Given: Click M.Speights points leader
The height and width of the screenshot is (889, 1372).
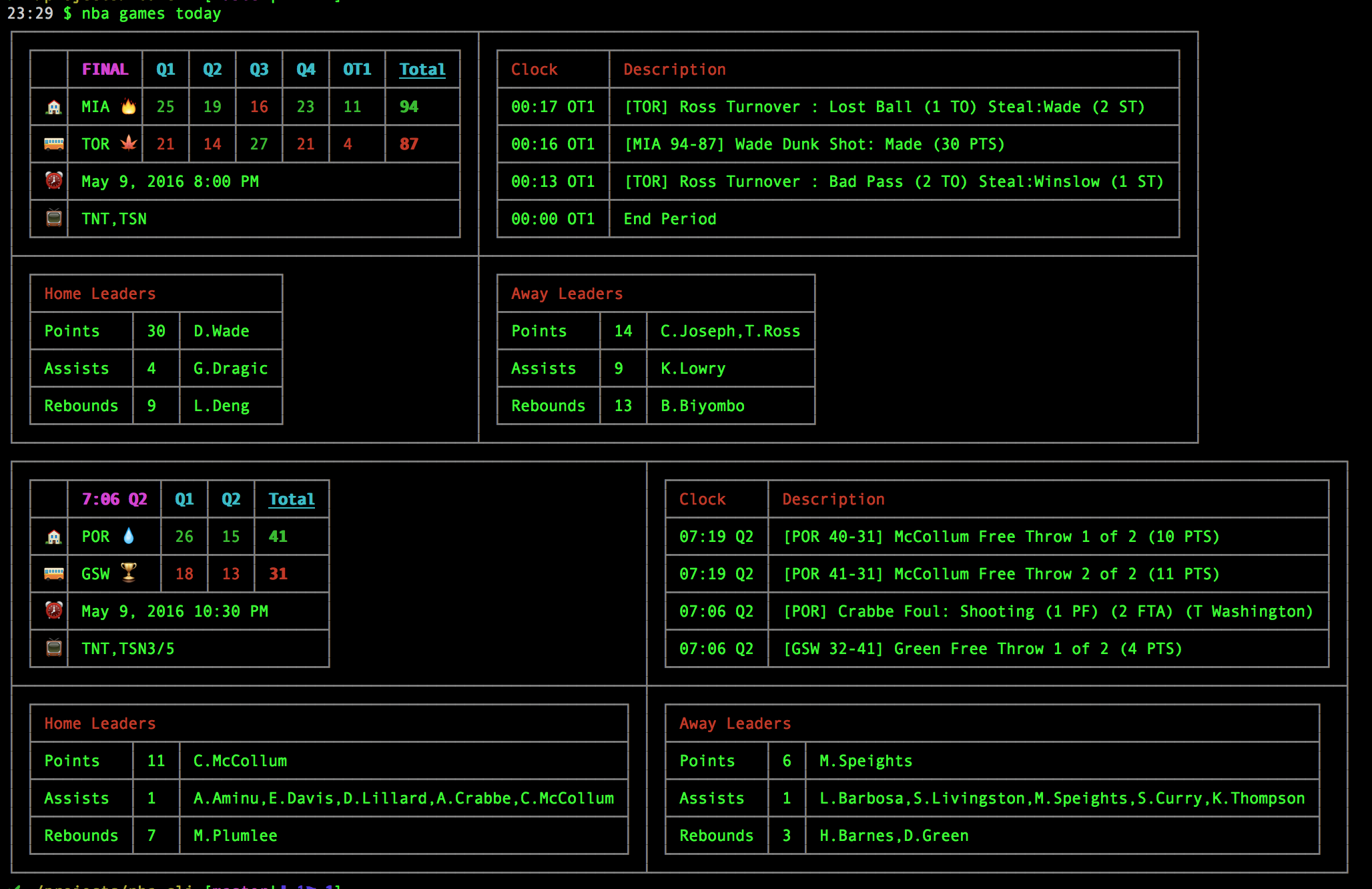Looking at the screenshot, I should click(866, 761).
